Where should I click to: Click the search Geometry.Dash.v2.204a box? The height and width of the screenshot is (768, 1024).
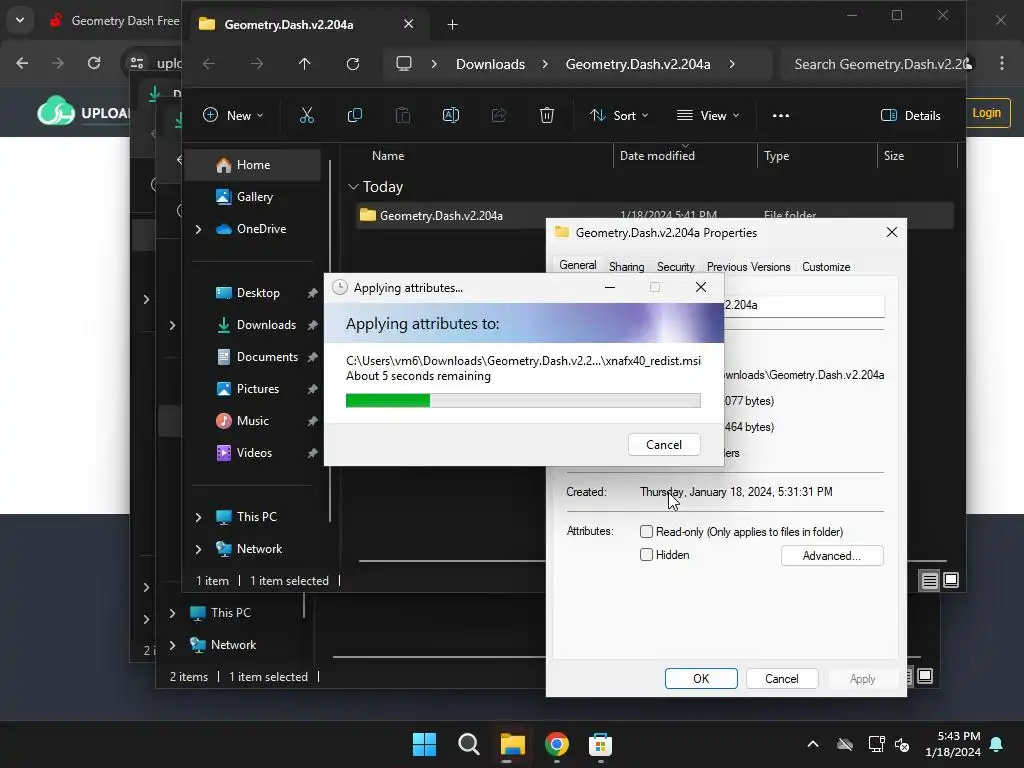coord(875,64)
